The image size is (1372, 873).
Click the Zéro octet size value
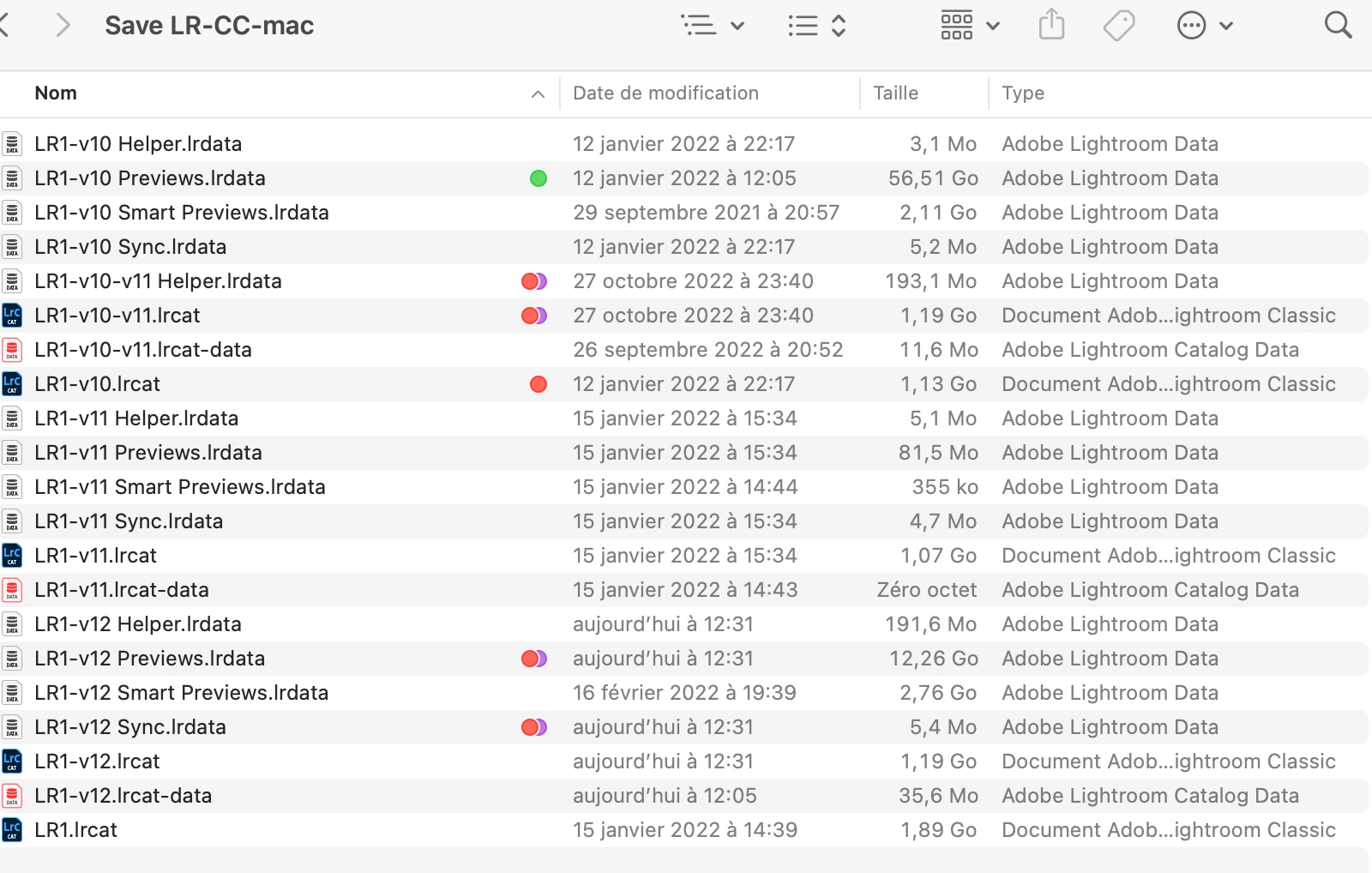pos(927,590)
